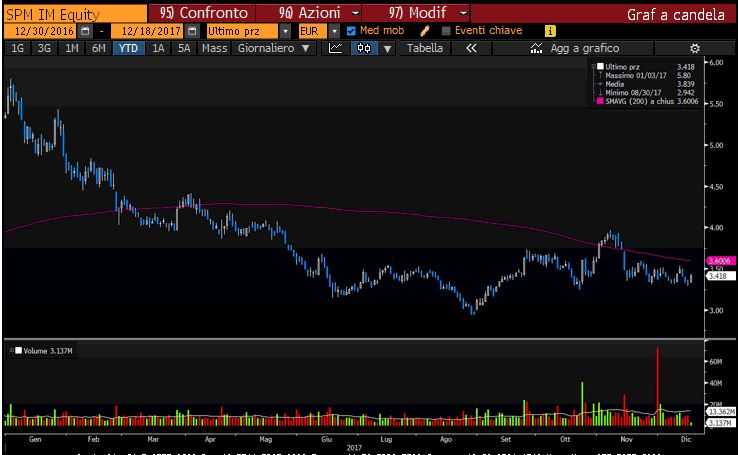Open the end date calendar picker
The width and height of the screenshot is (739, 455).
click(x=192, y=31)
